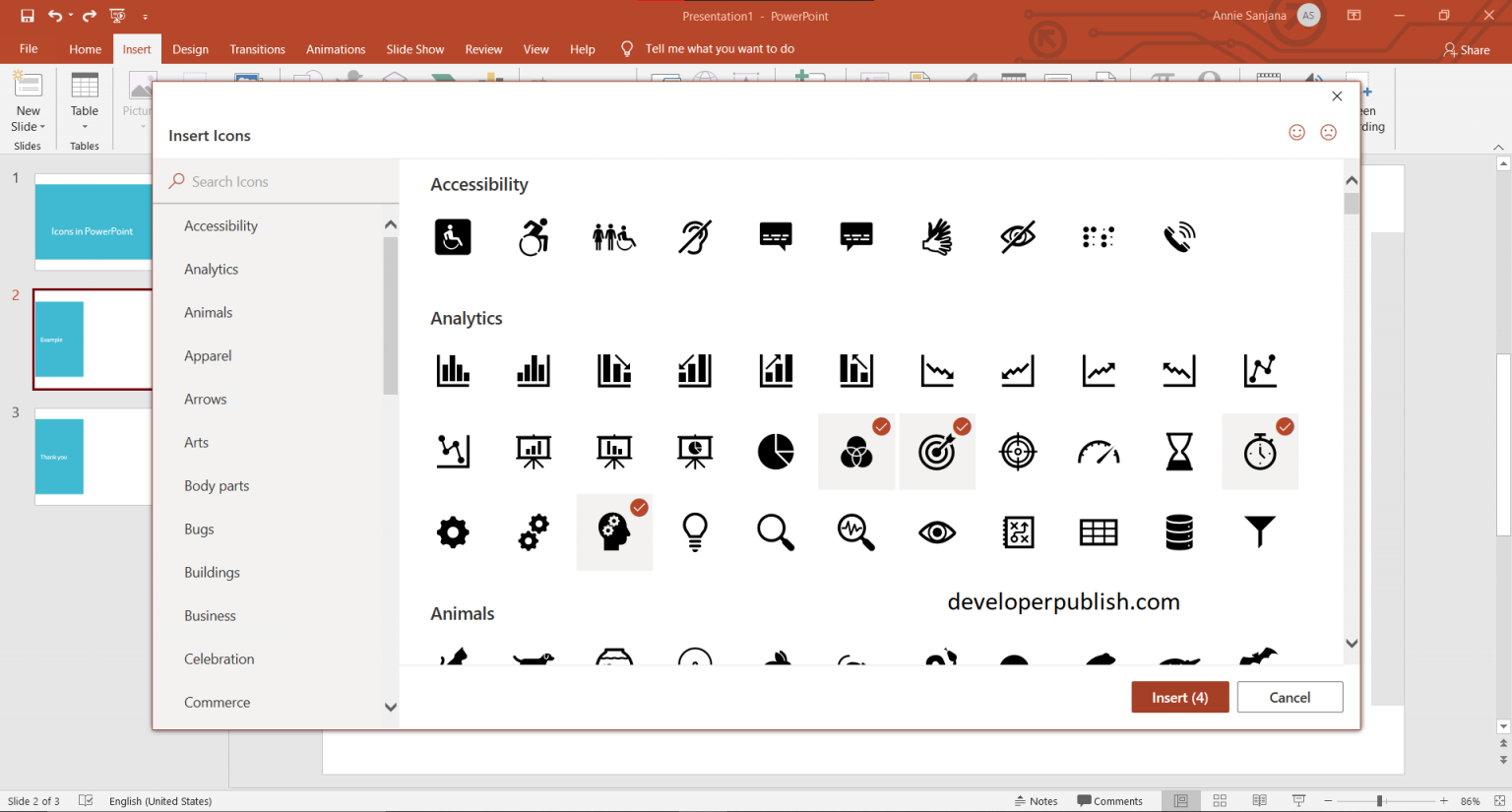Open the Animations tab
This screenshot has height=812, width=1512.
click(x=336, y=48)
